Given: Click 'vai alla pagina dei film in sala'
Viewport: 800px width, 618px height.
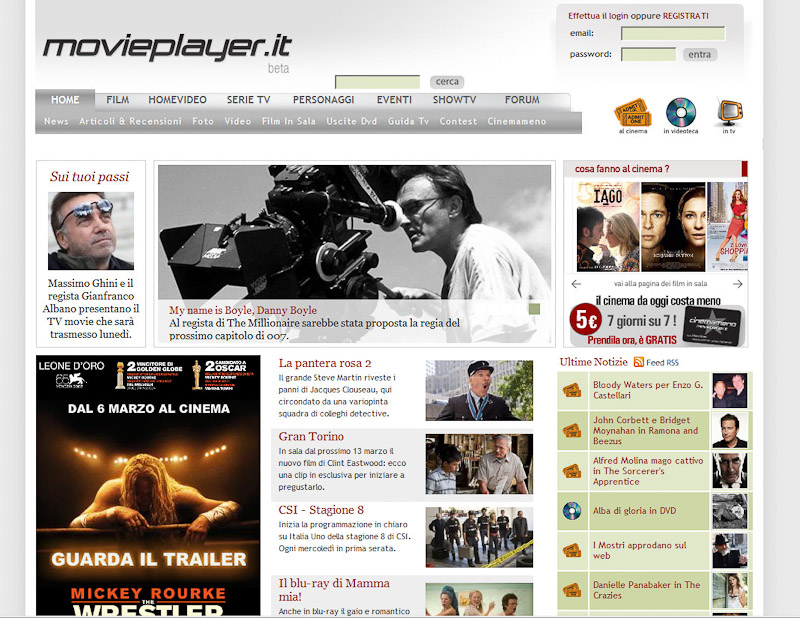Looking at the screenshot, I should pos(660,284).
